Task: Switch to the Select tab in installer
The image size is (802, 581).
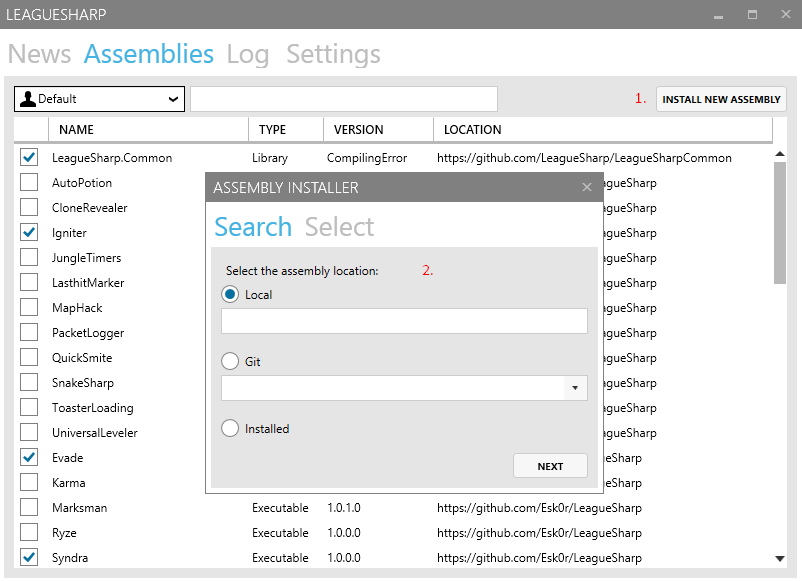Action: [x=340, y=227]
